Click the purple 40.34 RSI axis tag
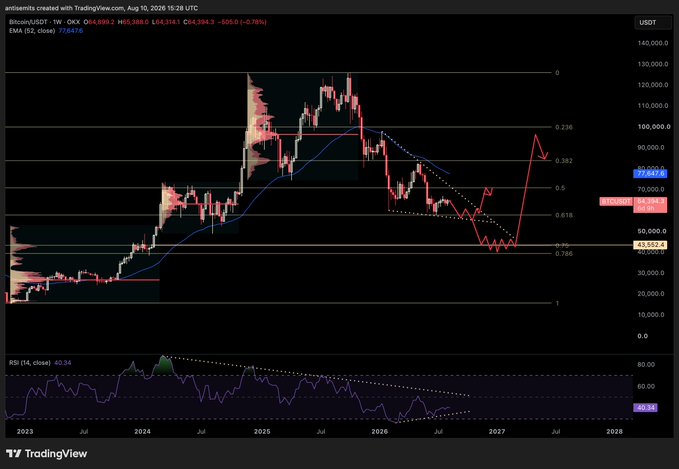The image size is (679, 469). click(x=646, y=408)
